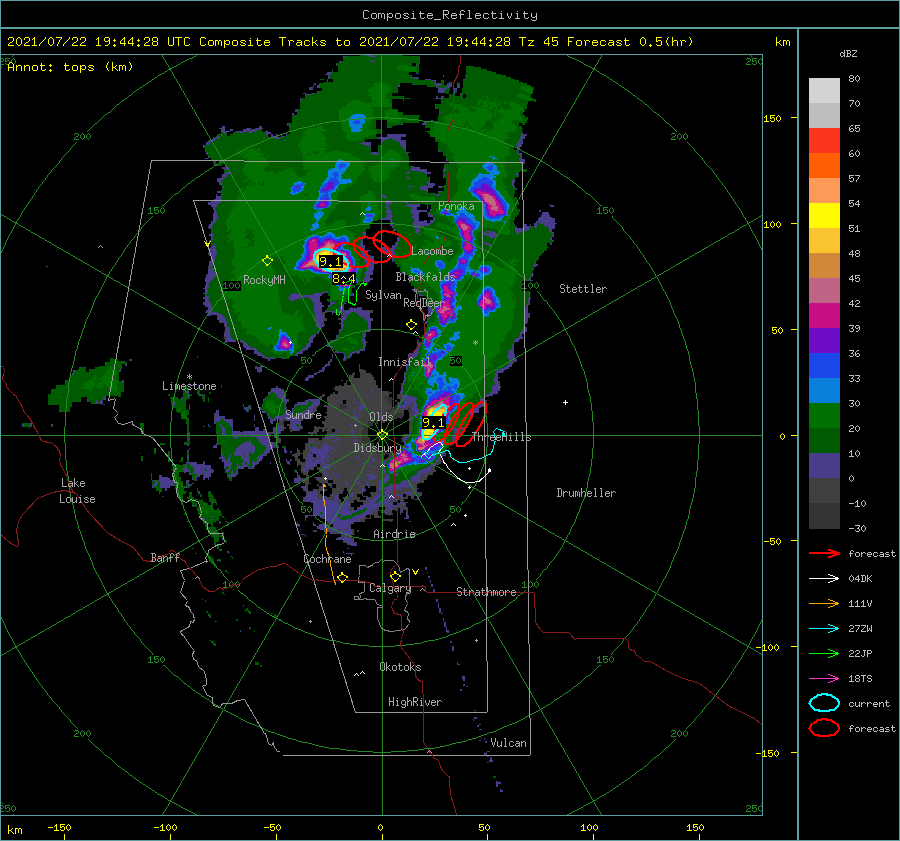The width and height of the screenshot is (900, 841).
Task: Click the dBZ legend heading
Action: (x=848, y=54)
